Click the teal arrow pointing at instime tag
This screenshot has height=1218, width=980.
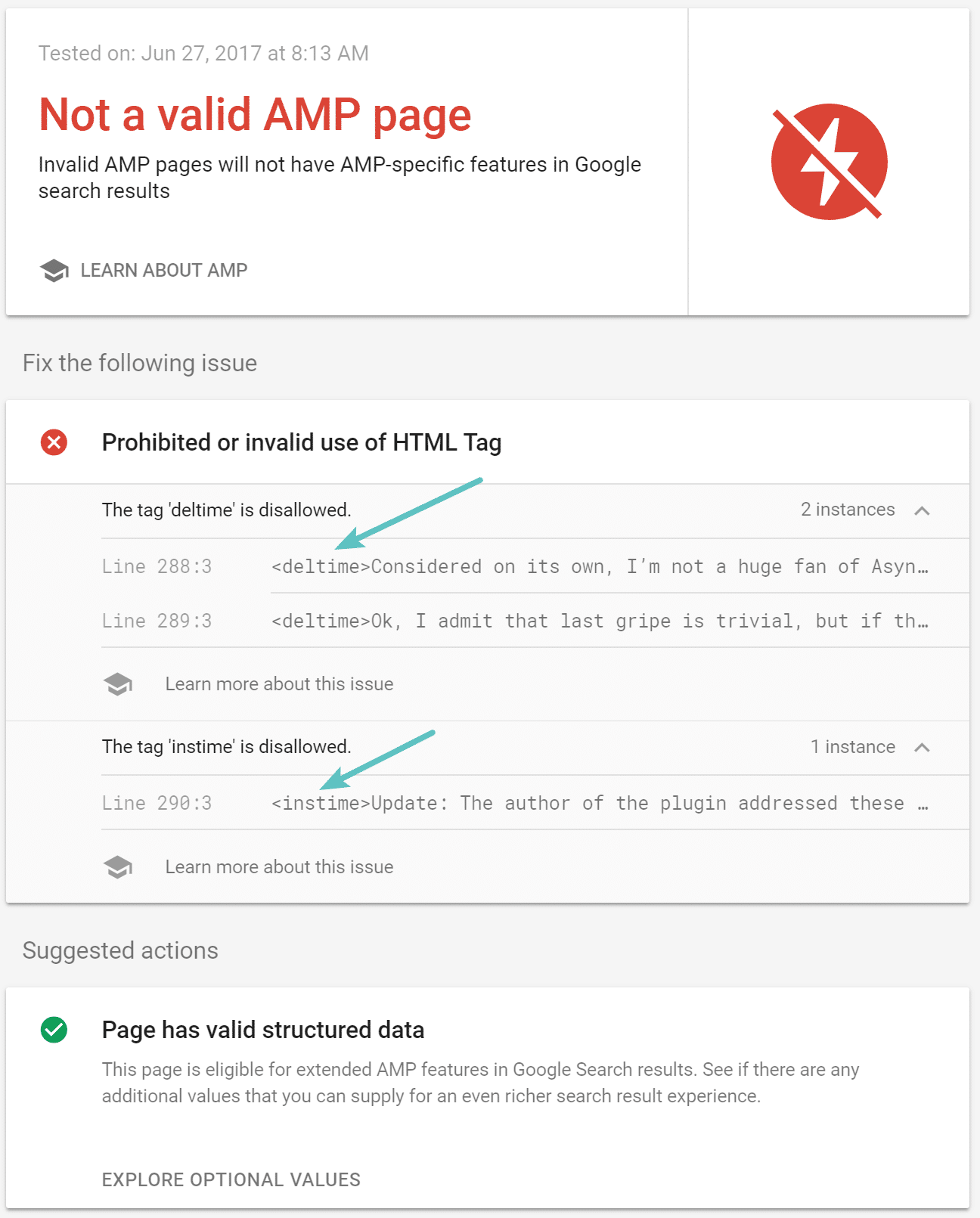point(382,760)
